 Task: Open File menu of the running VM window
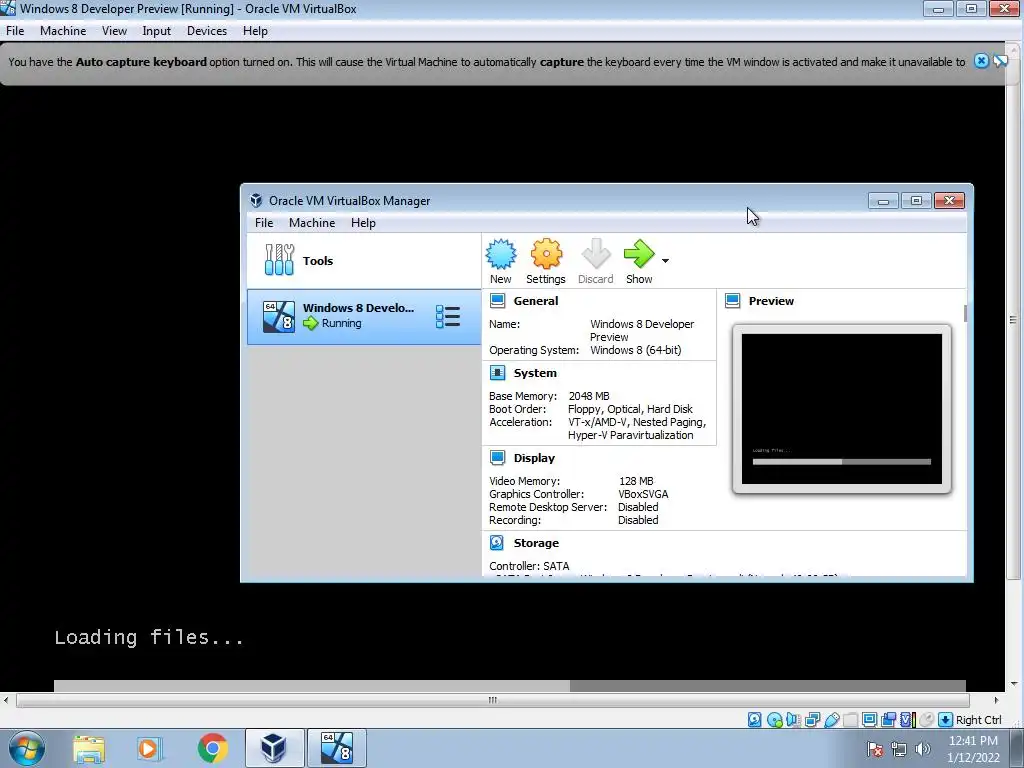click(x=15, y=31)
